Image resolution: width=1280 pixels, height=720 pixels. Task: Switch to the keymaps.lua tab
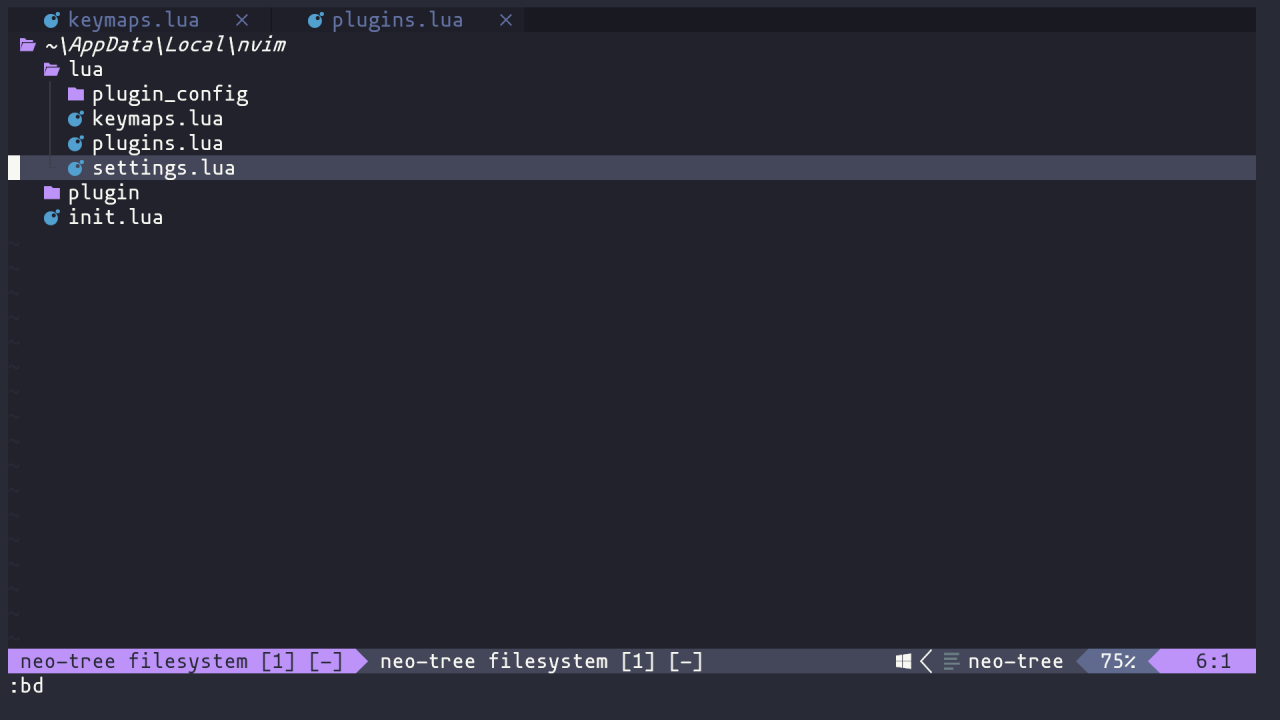pyautogui.click(x=133, y=19)
